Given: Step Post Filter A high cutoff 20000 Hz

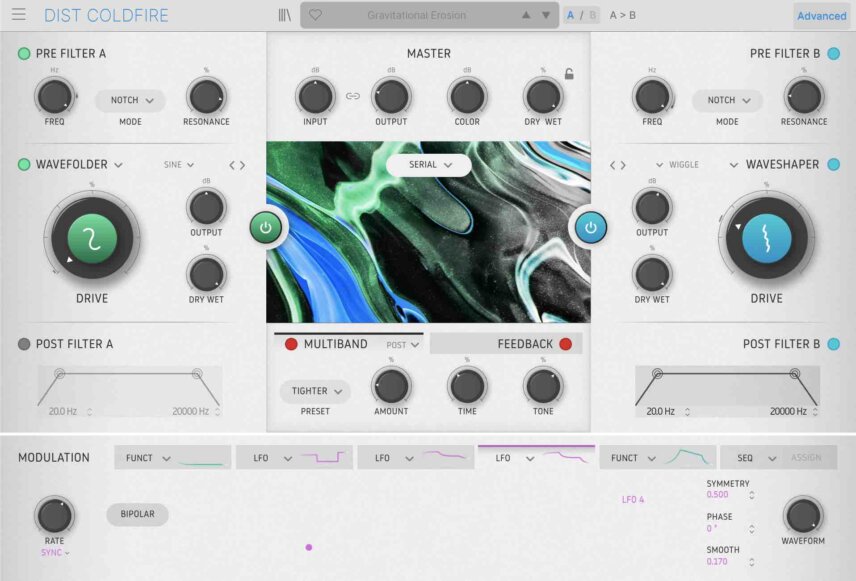Looking at the screenshot, I should point(217,412).
